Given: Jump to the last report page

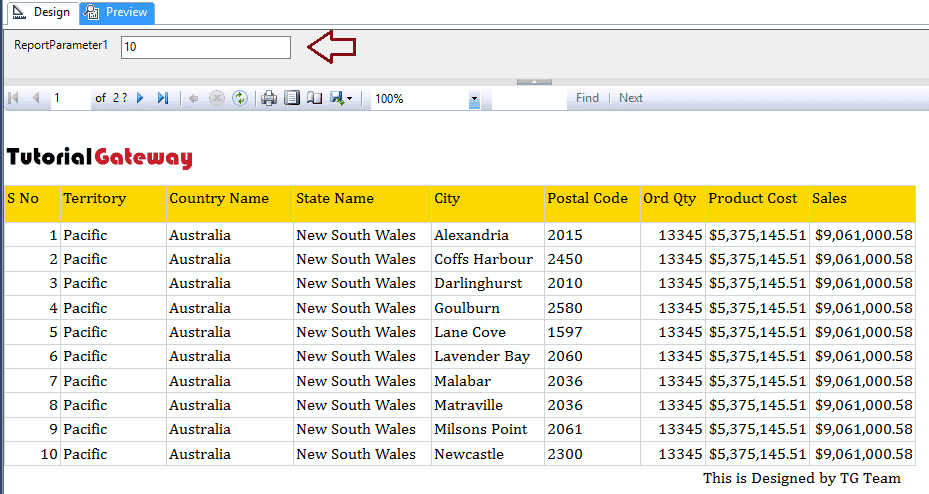Looking at the screenshot, I should pyautogui.click(x=163, y=98).
